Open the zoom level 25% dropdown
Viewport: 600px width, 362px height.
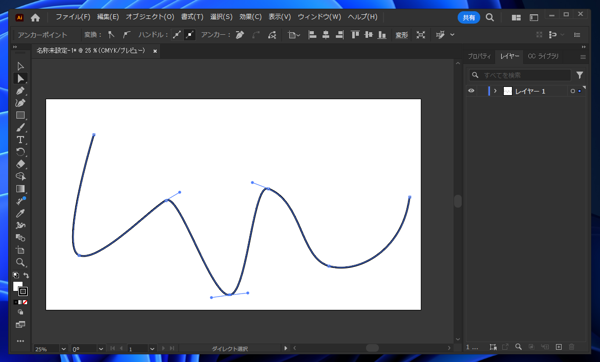pos(64,349)
